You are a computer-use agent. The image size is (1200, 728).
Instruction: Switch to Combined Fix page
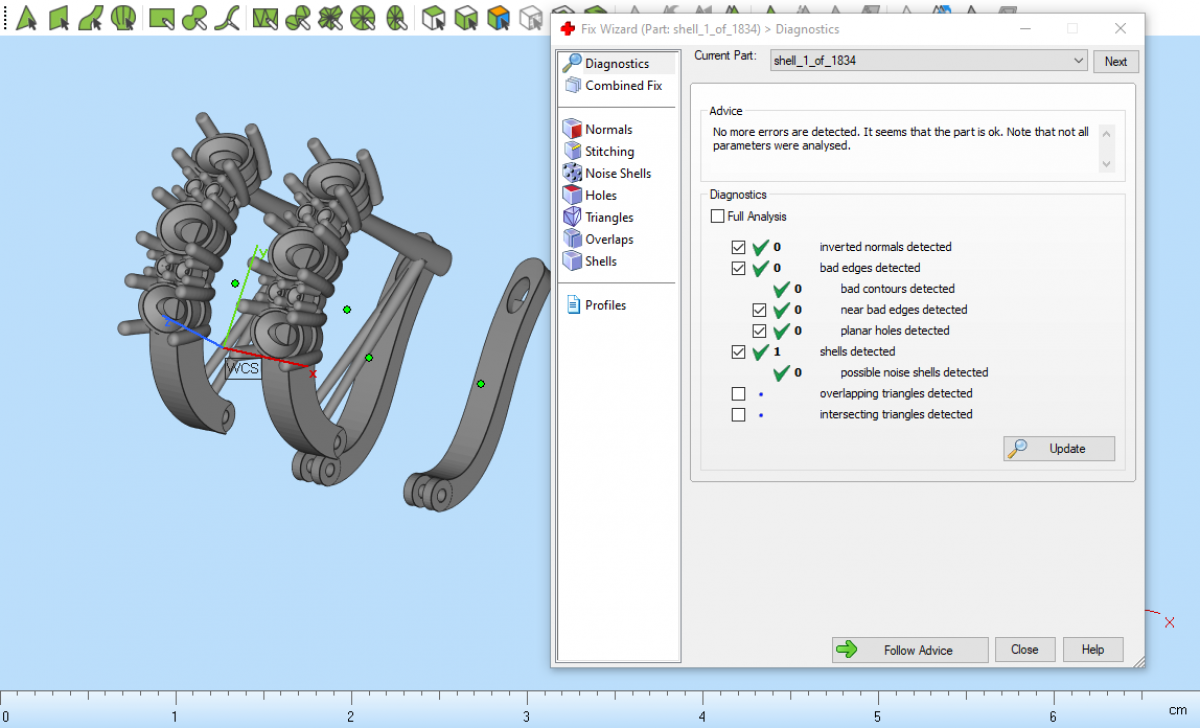(623, 86)
